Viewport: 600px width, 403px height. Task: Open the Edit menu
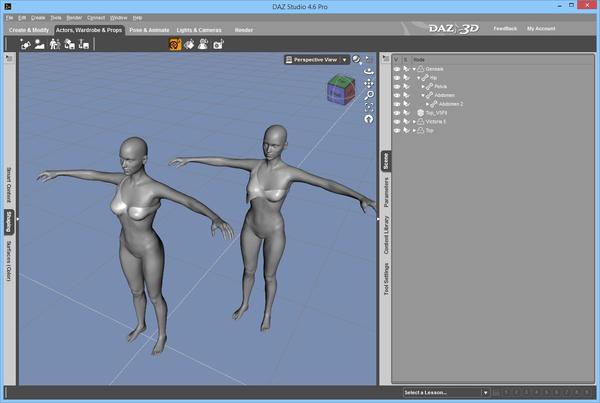point(22,18)
